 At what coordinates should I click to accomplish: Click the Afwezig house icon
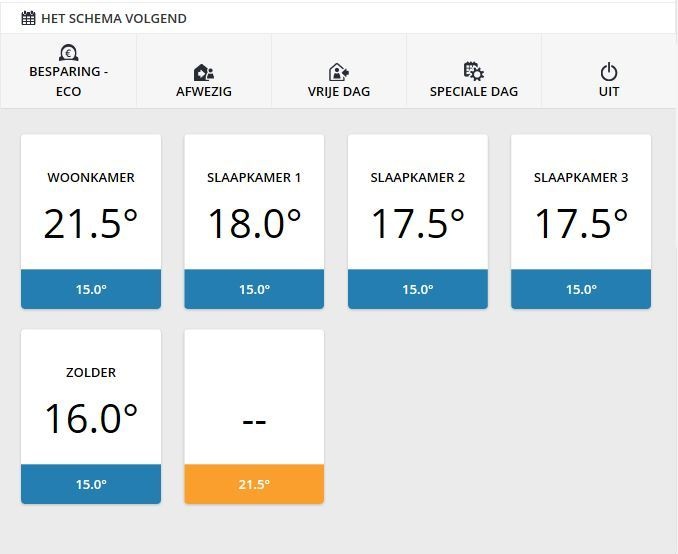pos(203,72)
